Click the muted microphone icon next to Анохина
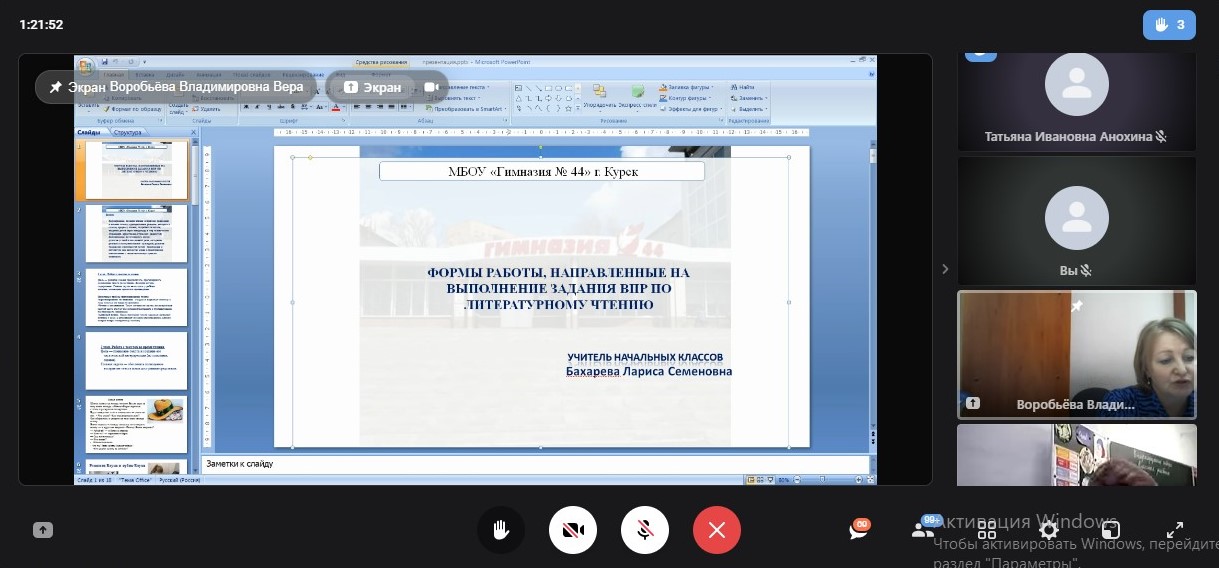 (x=1161, y=137)
